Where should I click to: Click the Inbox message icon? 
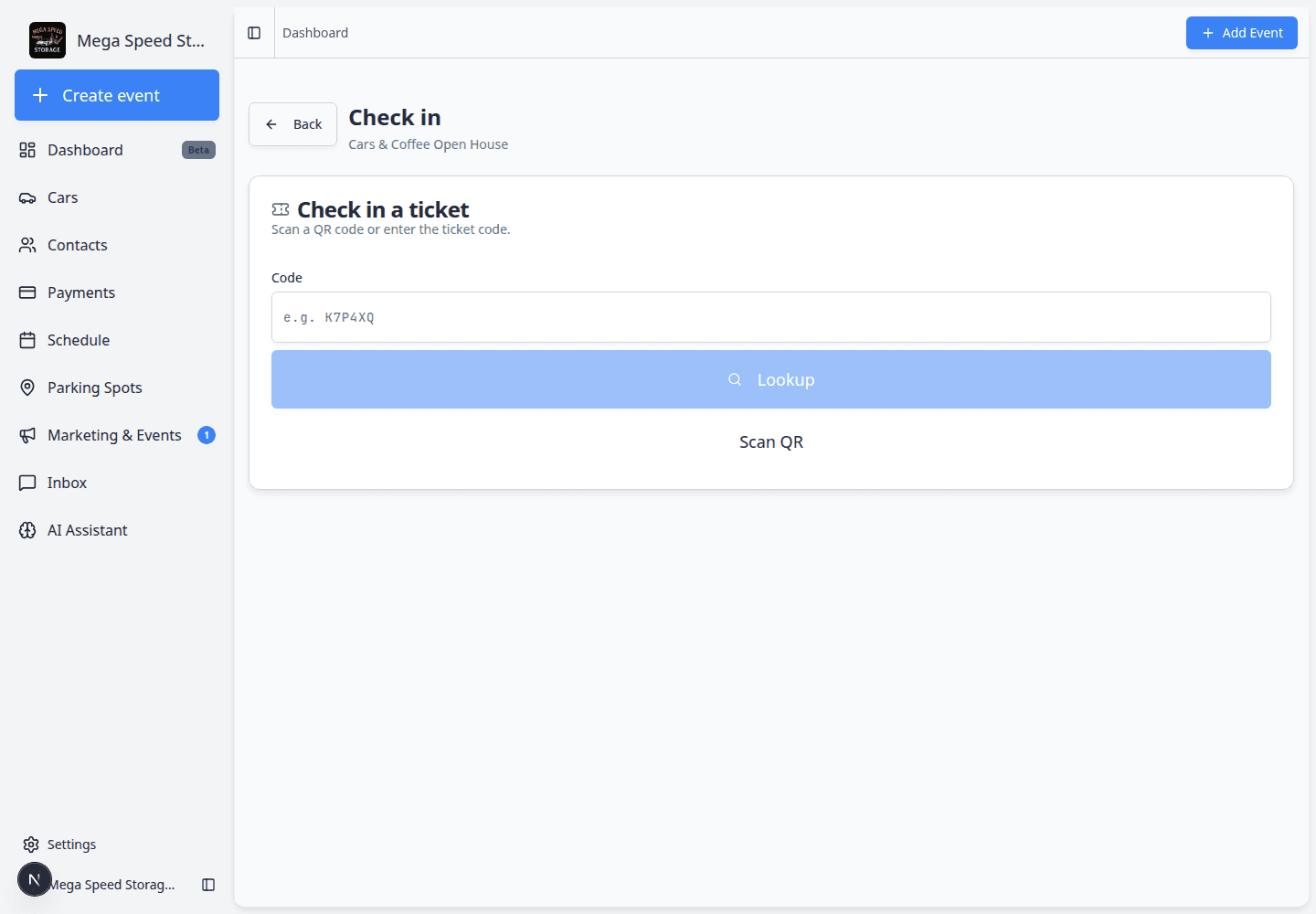27,483
